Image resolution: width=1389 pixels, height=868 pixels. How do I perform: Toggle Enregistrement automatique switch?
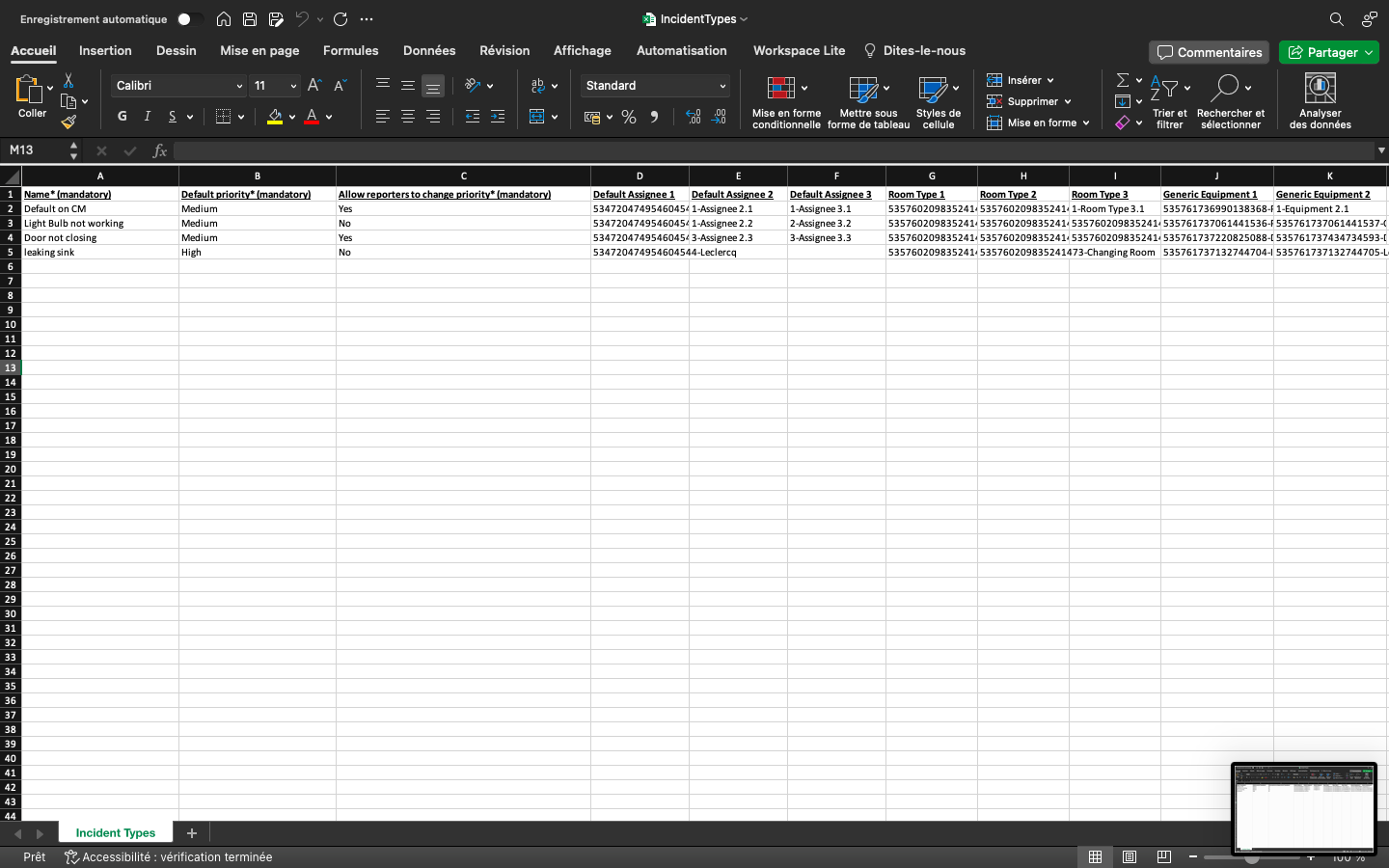point(189,19)
